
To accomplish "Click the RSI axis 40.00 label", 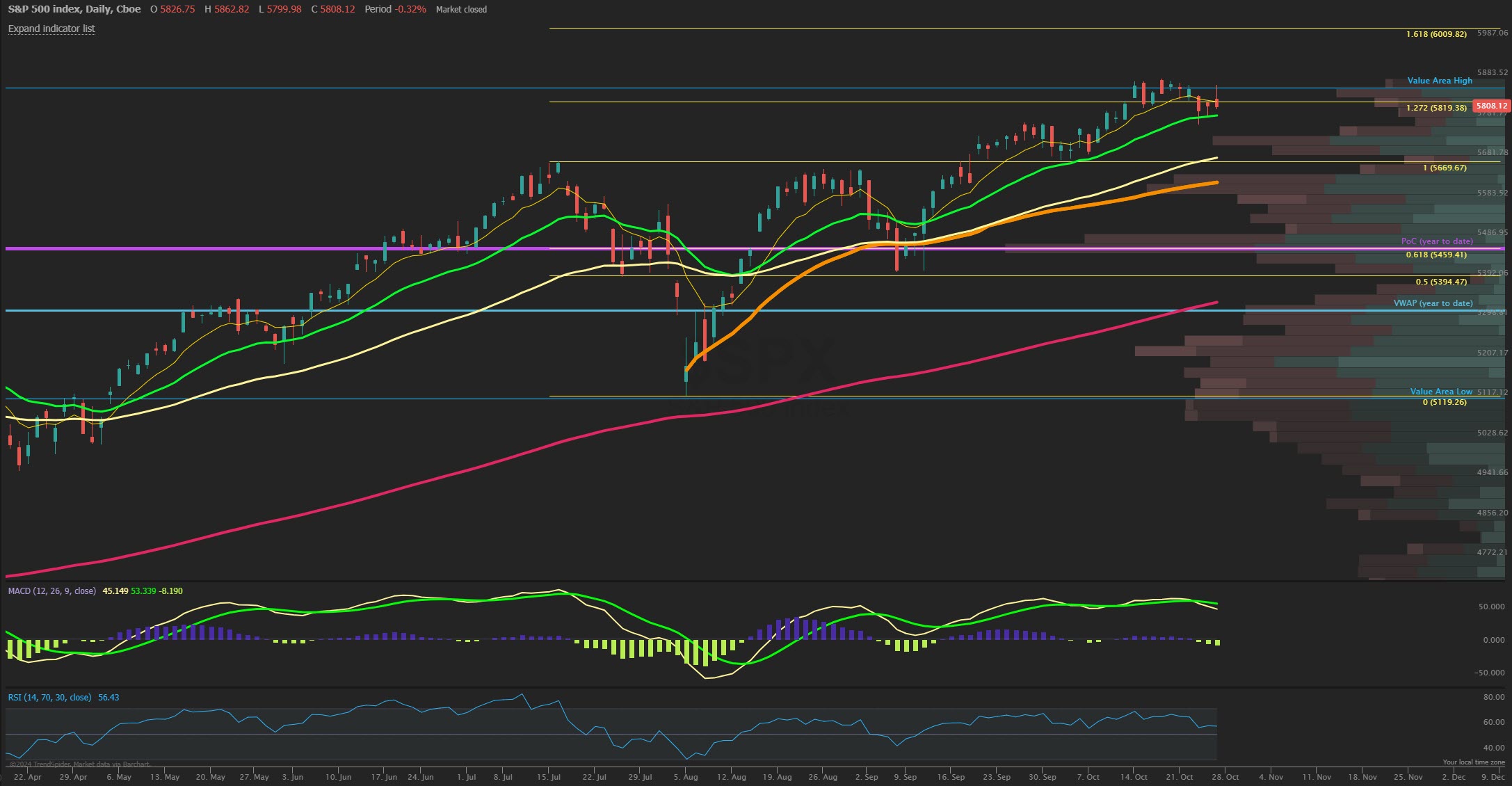I will pyautogui.click(x=1494, y=748).
